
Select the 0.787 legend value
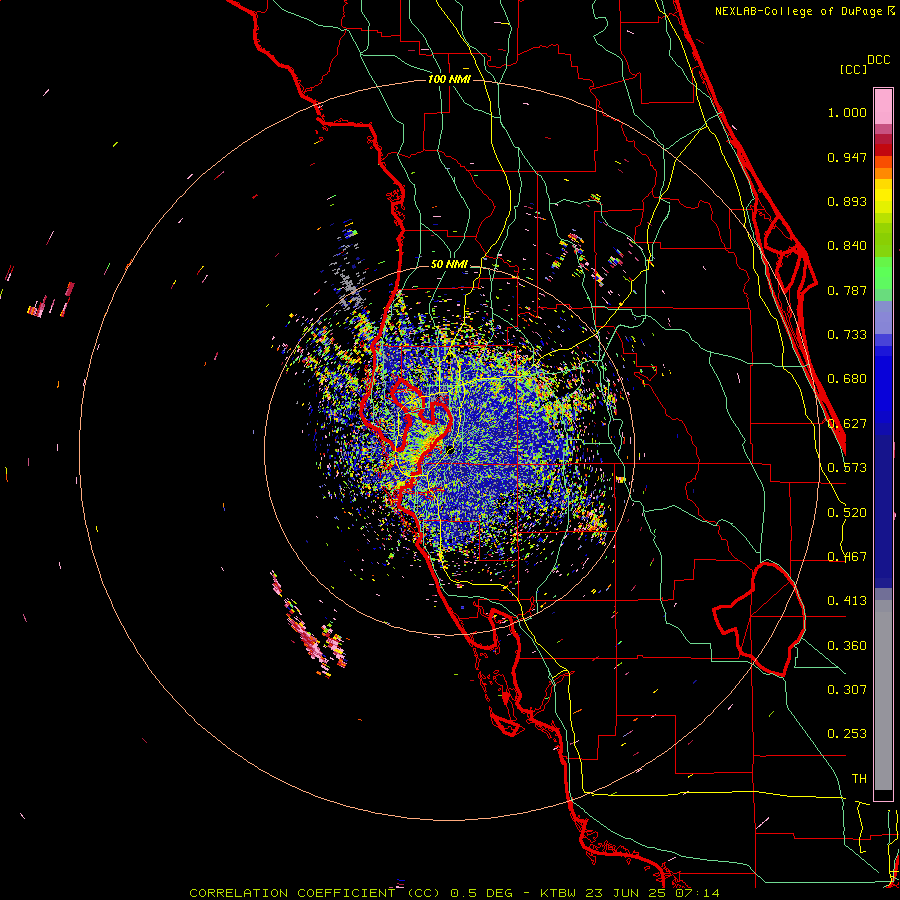click(x=847, y=290)
